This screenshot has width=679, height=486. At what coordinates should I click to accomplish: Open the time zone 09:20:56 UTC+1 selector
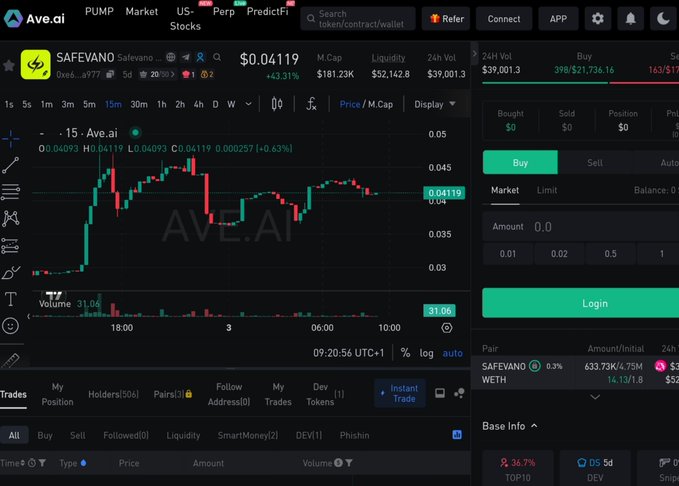click(349, 353)
